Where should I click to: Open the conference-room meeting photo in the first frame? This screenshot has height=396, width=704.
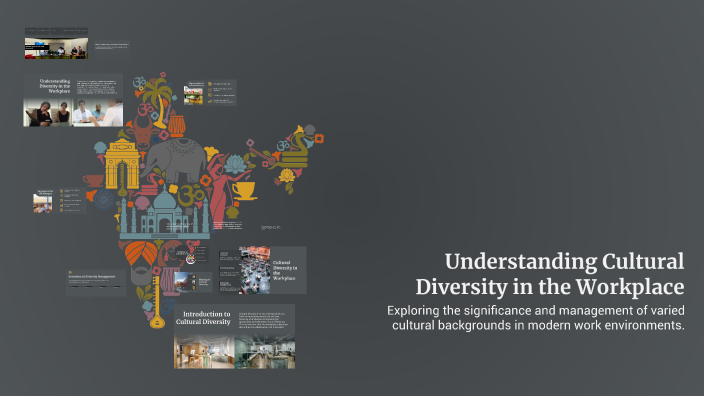pyautogui.click(x=56, y=48)
